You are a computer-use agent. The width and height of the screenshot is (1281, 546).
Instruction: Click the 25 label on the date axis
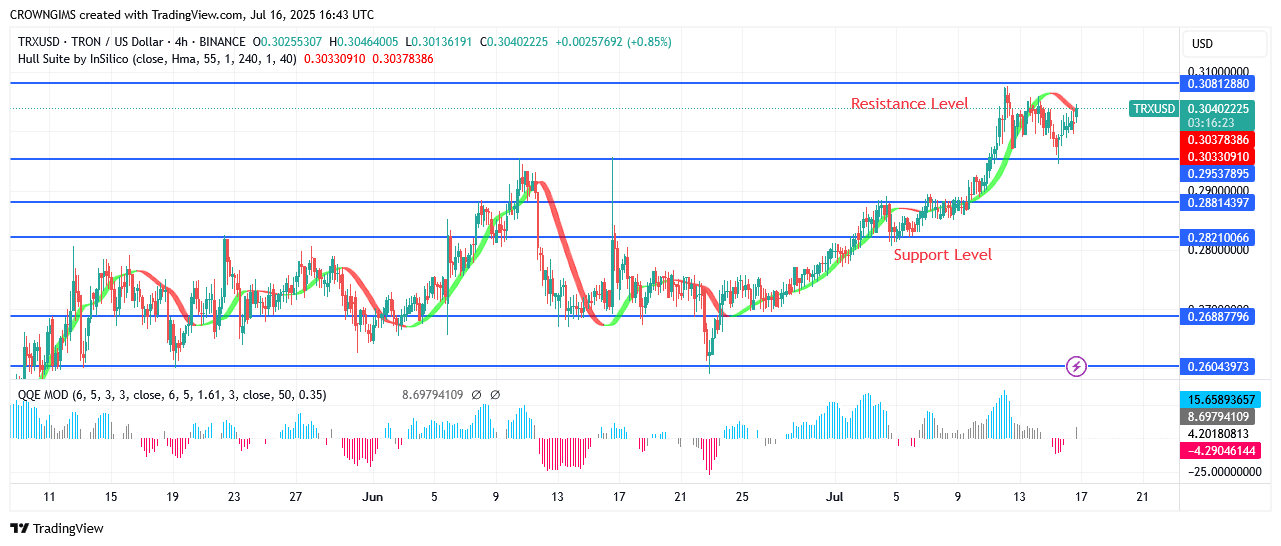pyautogui.click(x=742, y=496)
